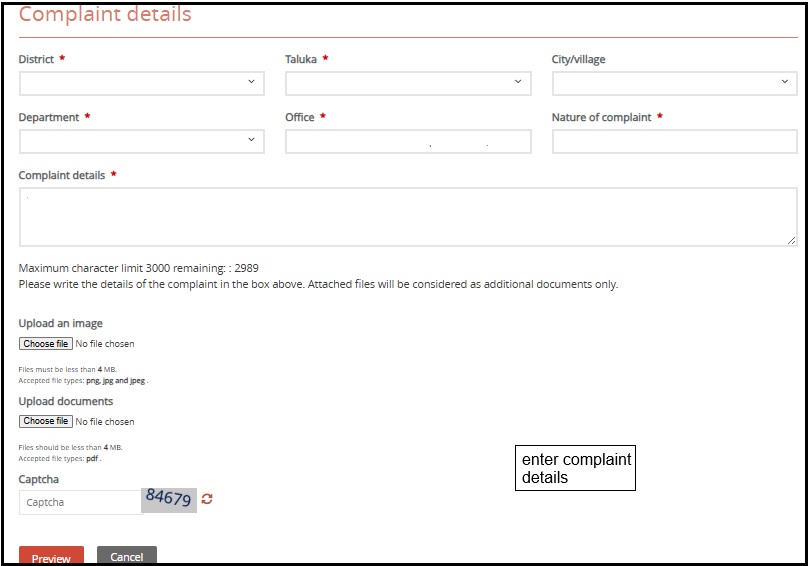Viewport: 808px width, 566px height.
Task: Click 'No file chosen' beside documents upload
Action: tap(105, 422)
